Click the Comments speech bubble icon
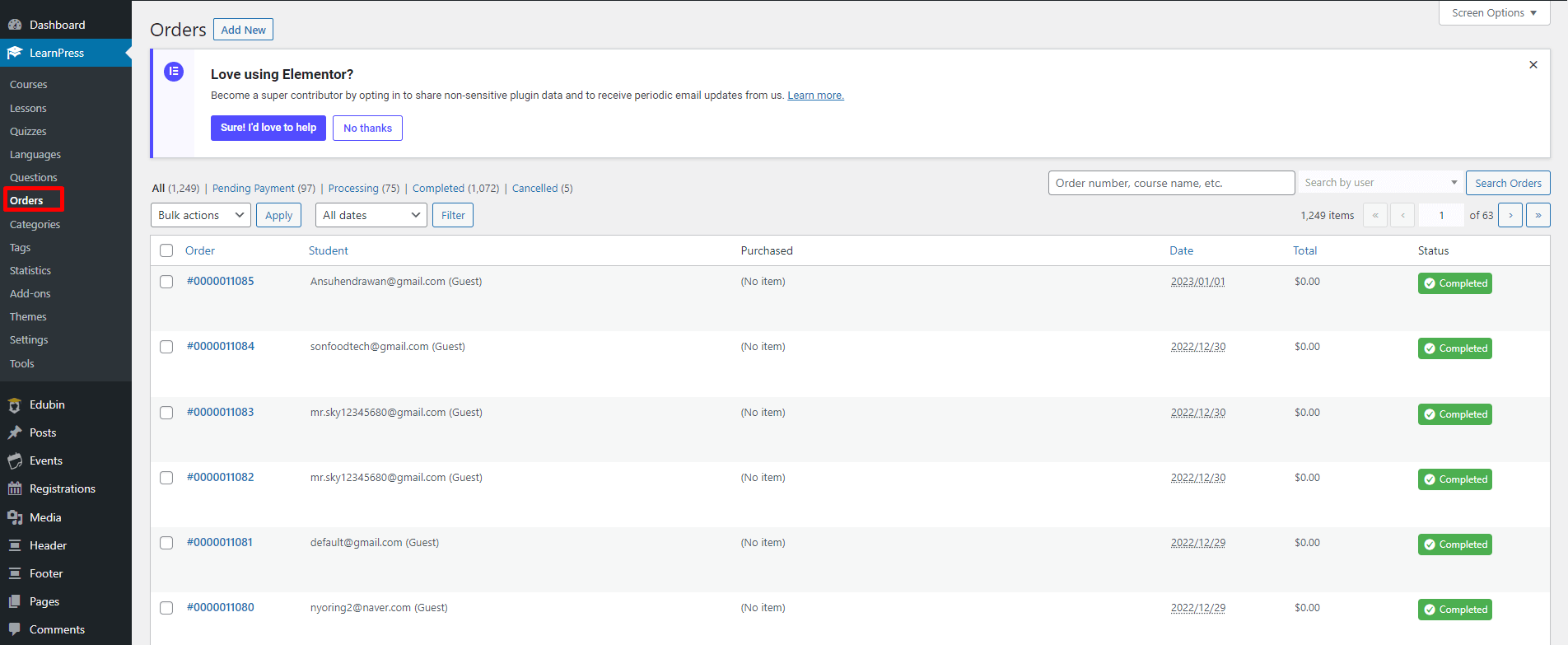The height and width of the screenshot is (645, 1568). coord(15,629)
